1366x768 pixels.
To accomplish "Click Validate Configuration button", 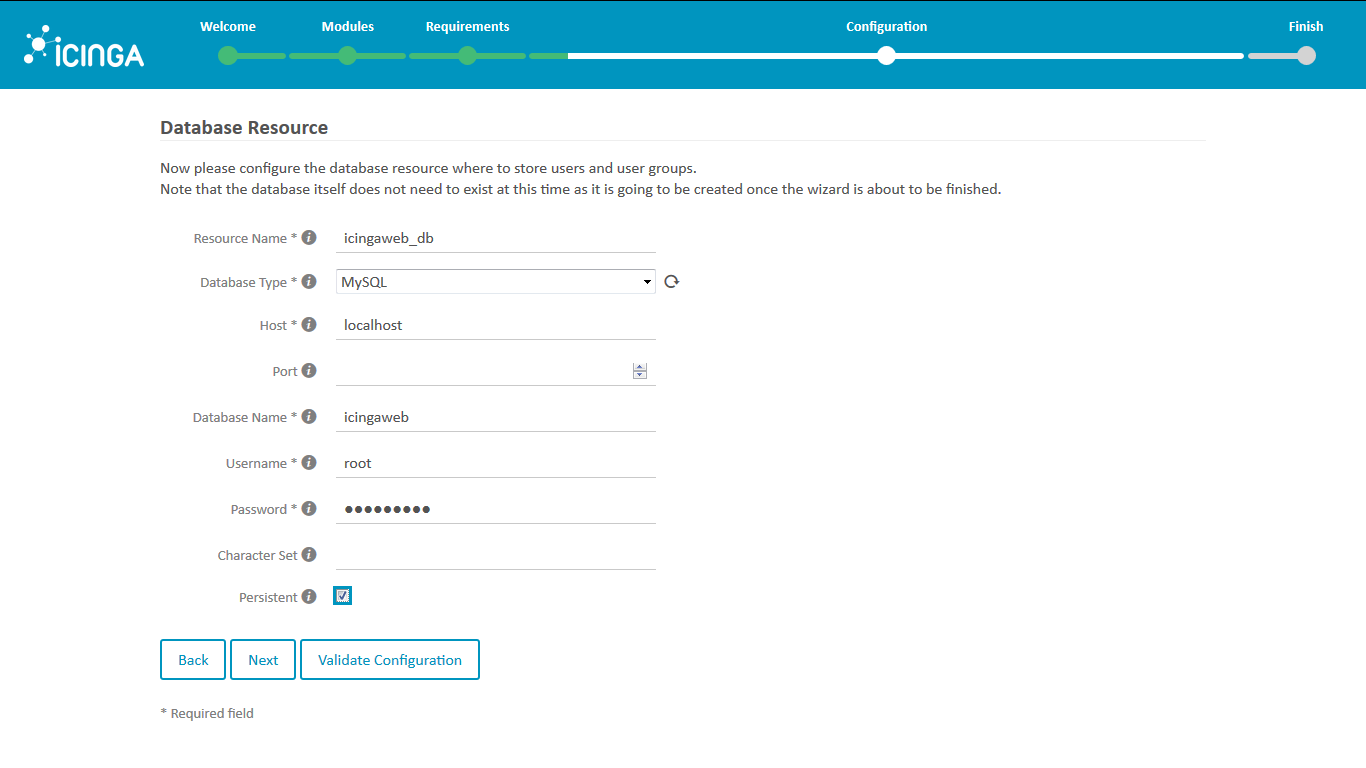I will pyautogui.click(x=390, y=660).
